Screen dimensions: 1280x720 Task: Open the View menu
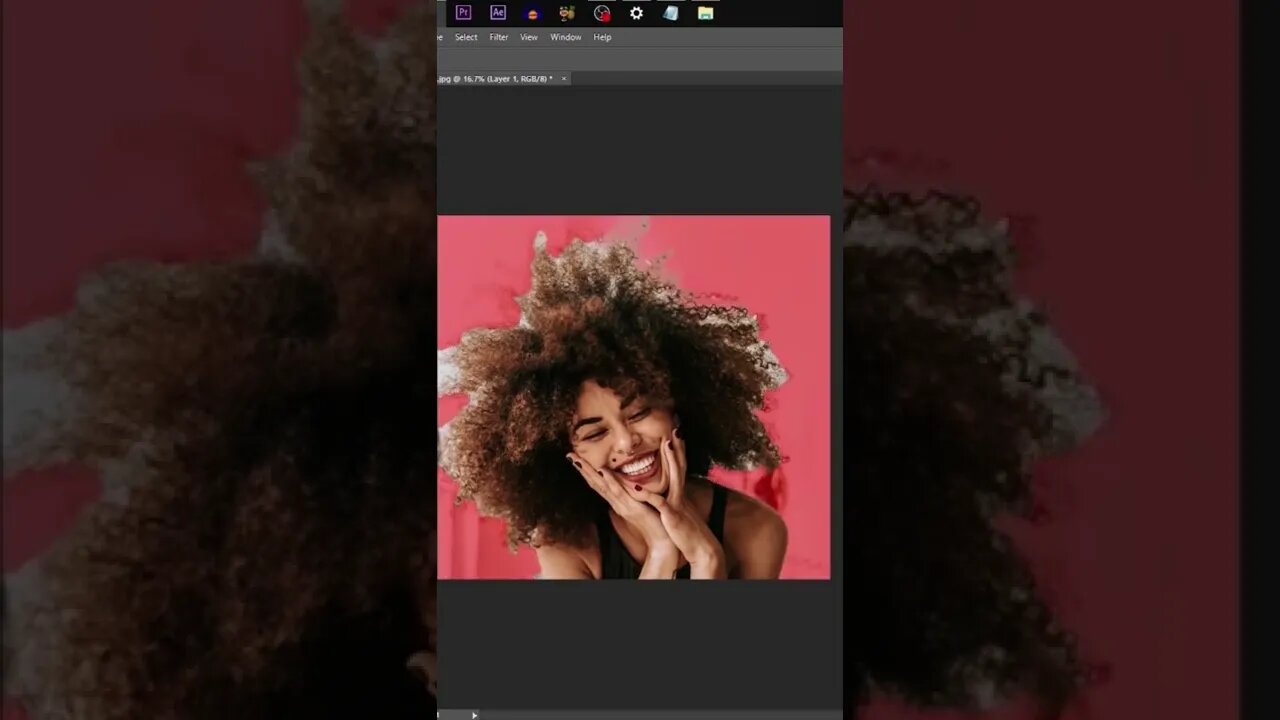pyautogui.click(x=529, y=37)
